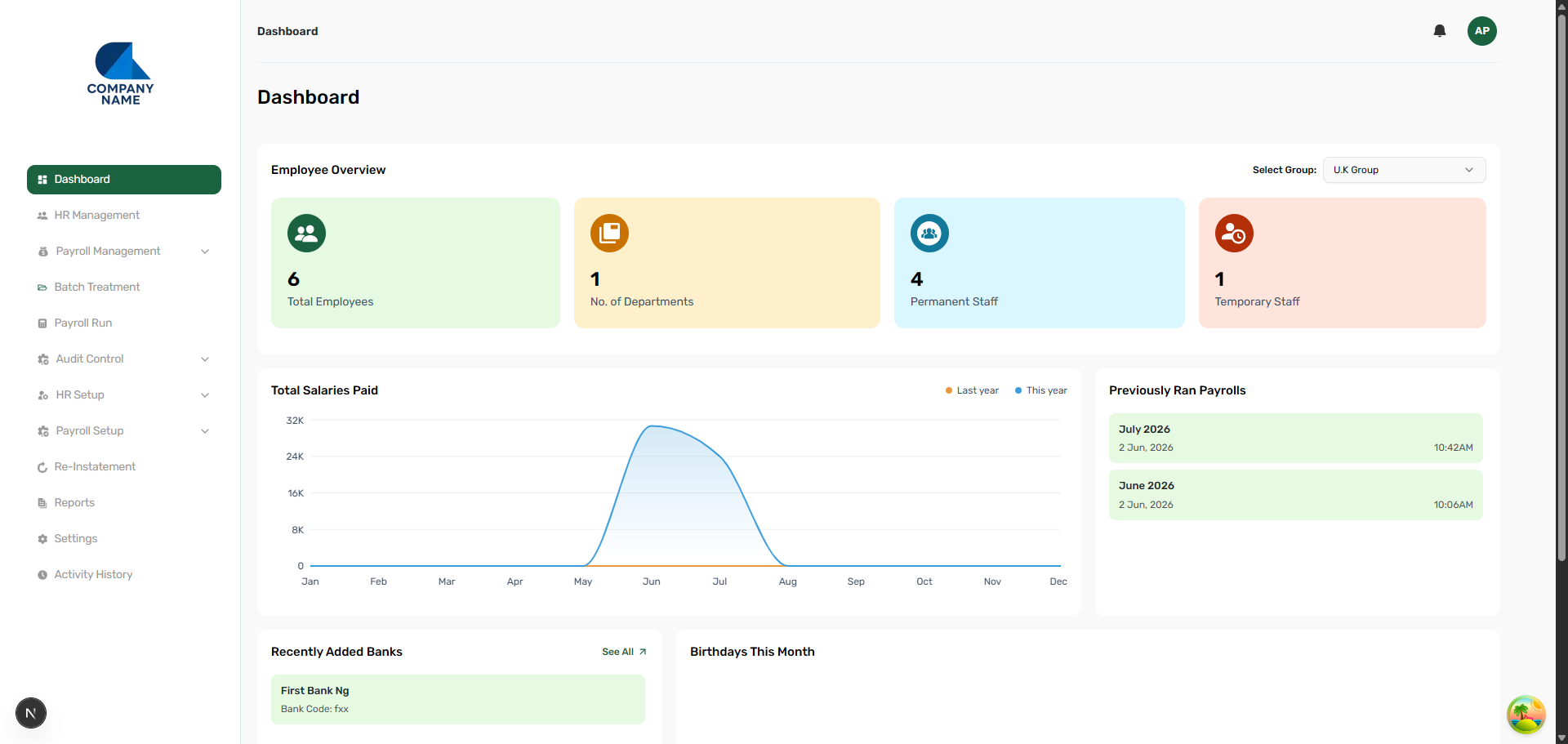The height and width of the screenshot is (744, 1568).
Task: Open the Select Group U.K Group dropdown
Action: tap(1404, 170)
